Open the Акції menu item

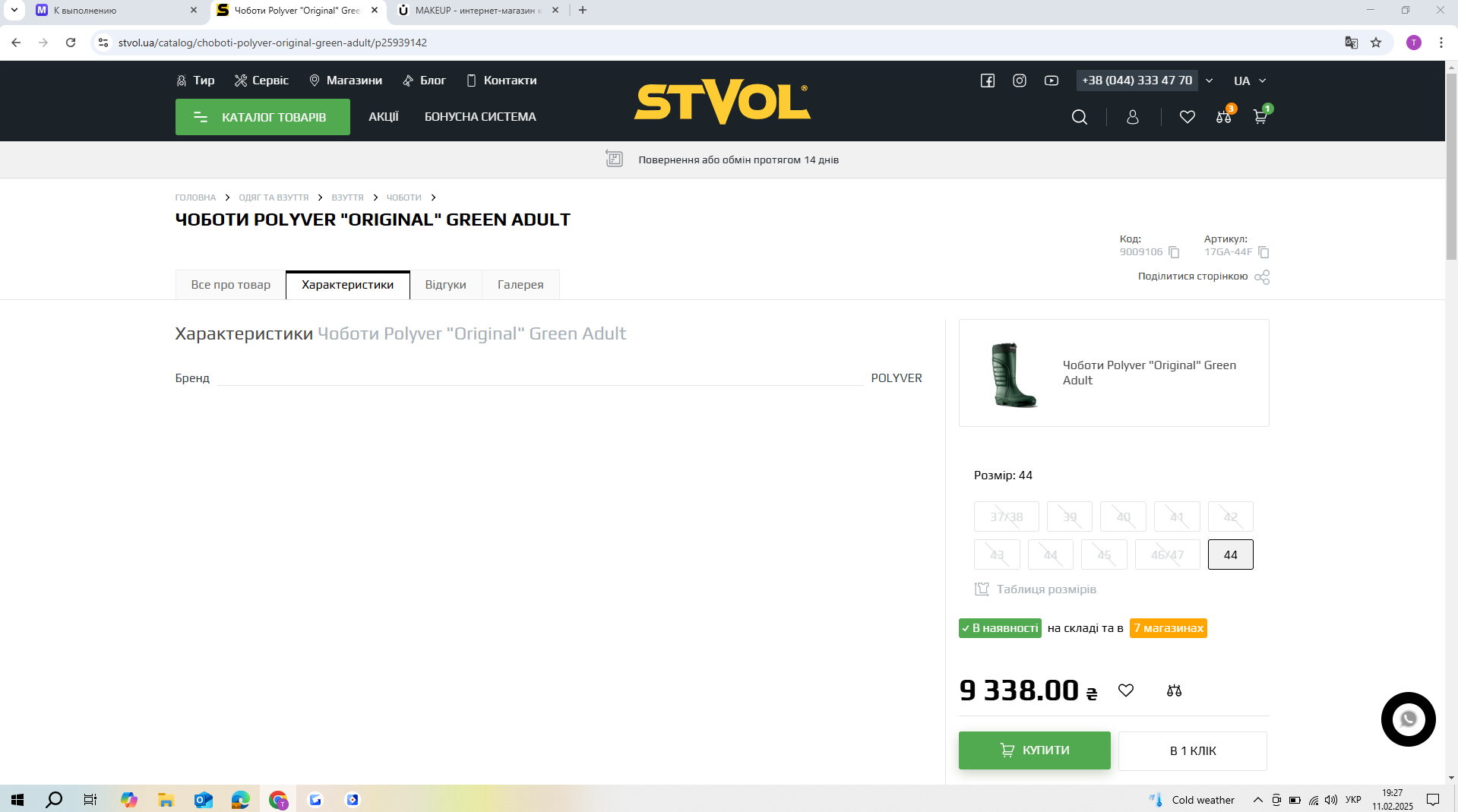(384, 117)
